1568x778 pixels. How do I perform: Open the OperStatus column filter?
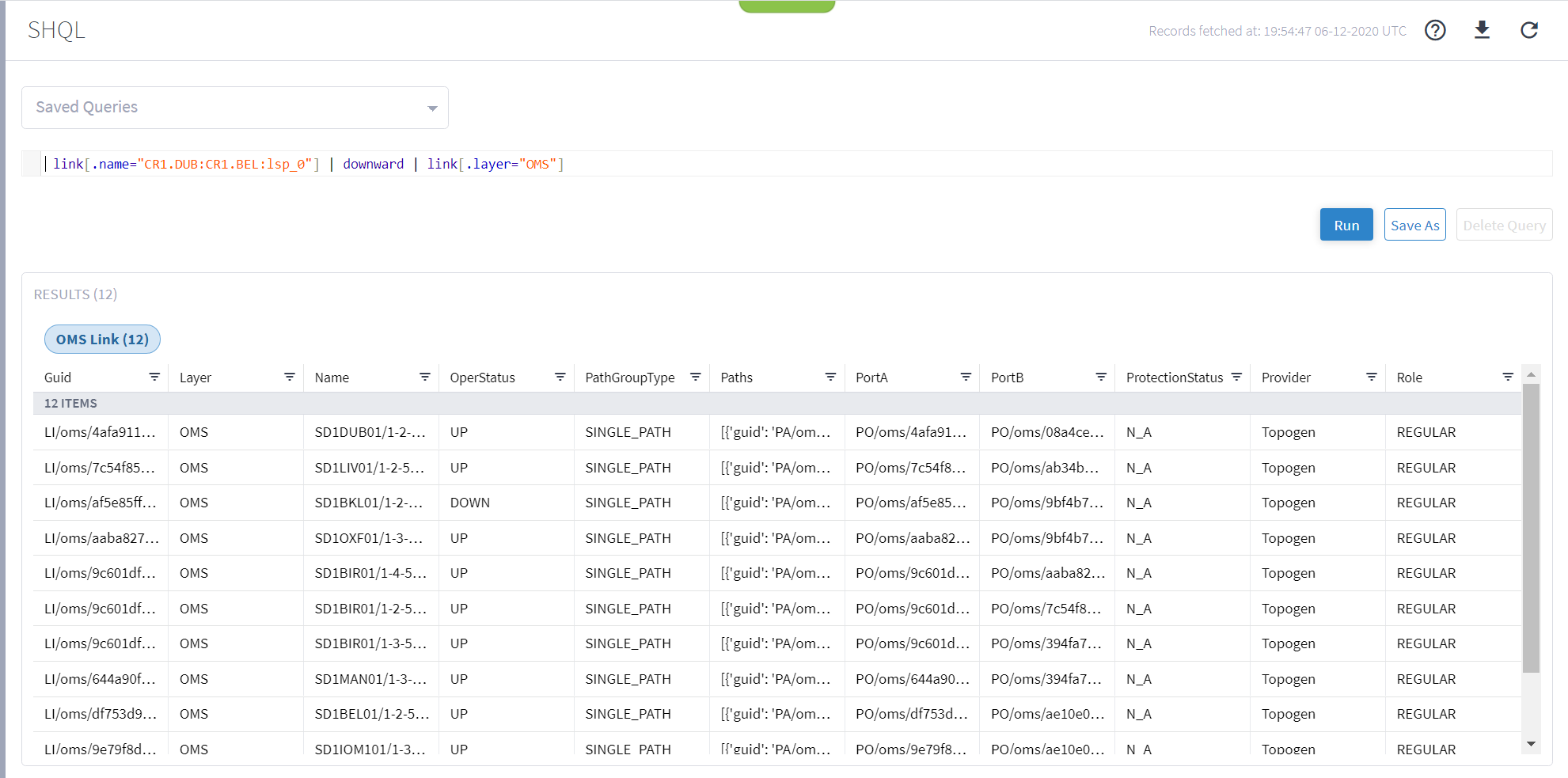tap(560, 377)
